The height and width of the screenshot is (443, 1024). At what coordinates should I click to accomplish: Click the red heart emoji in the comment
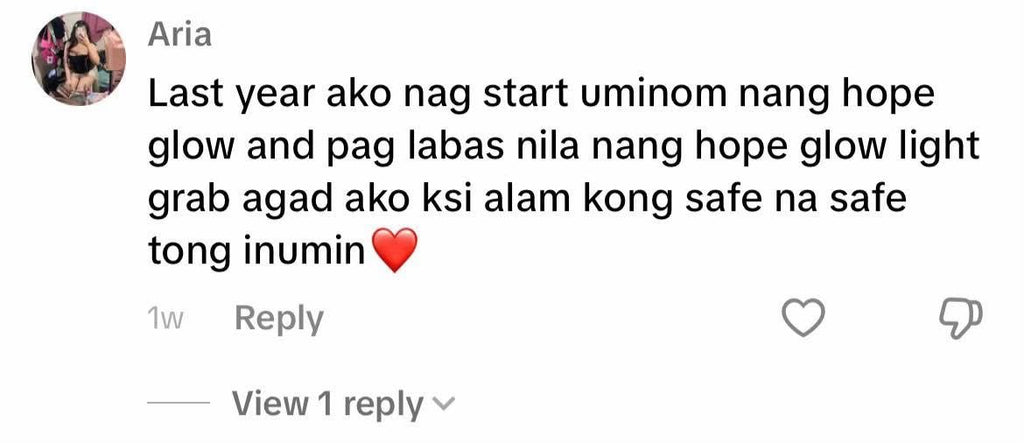pos(393,250)
